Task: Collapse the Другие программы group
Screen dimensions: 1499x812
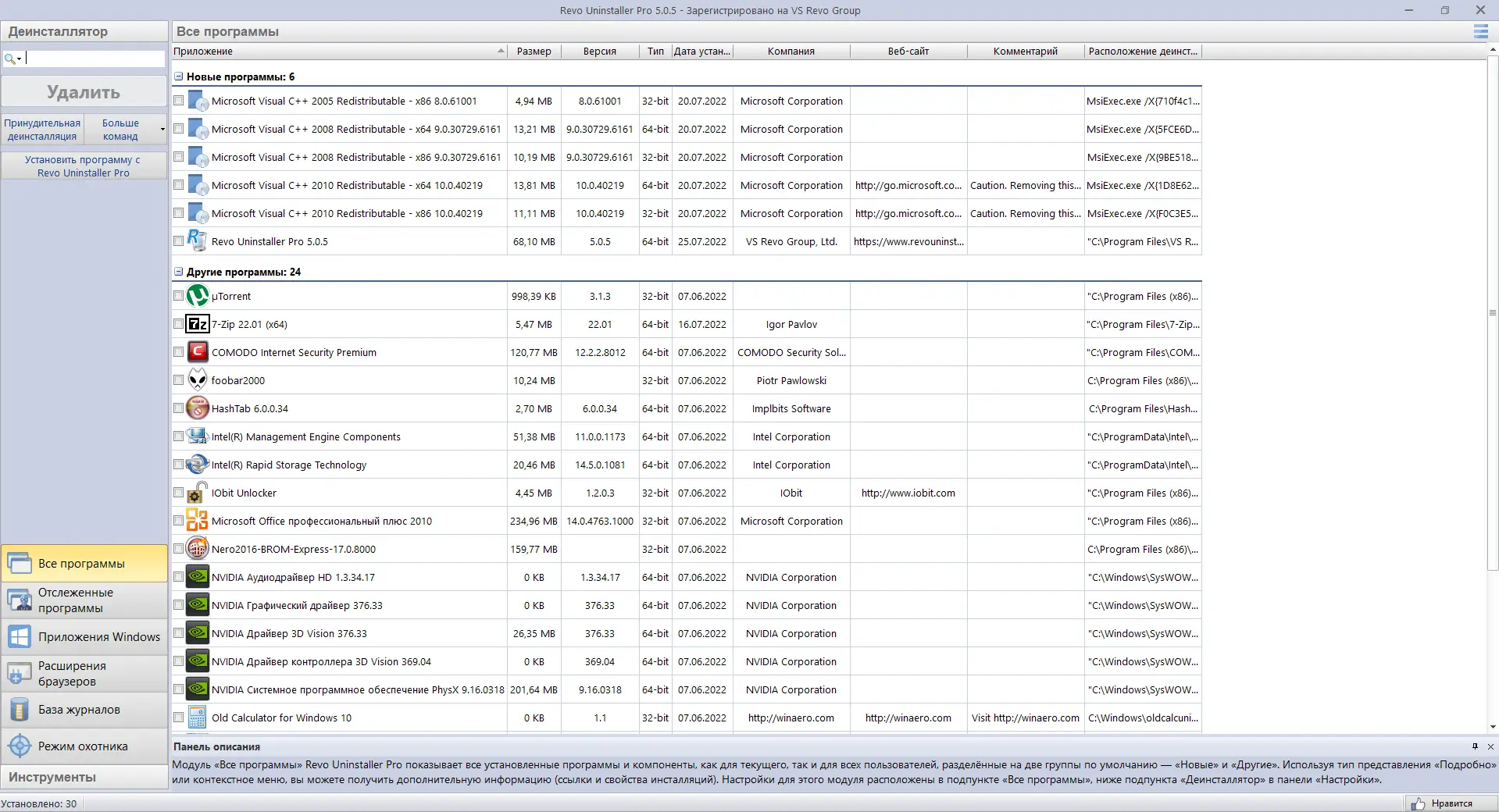Action: 179,272
